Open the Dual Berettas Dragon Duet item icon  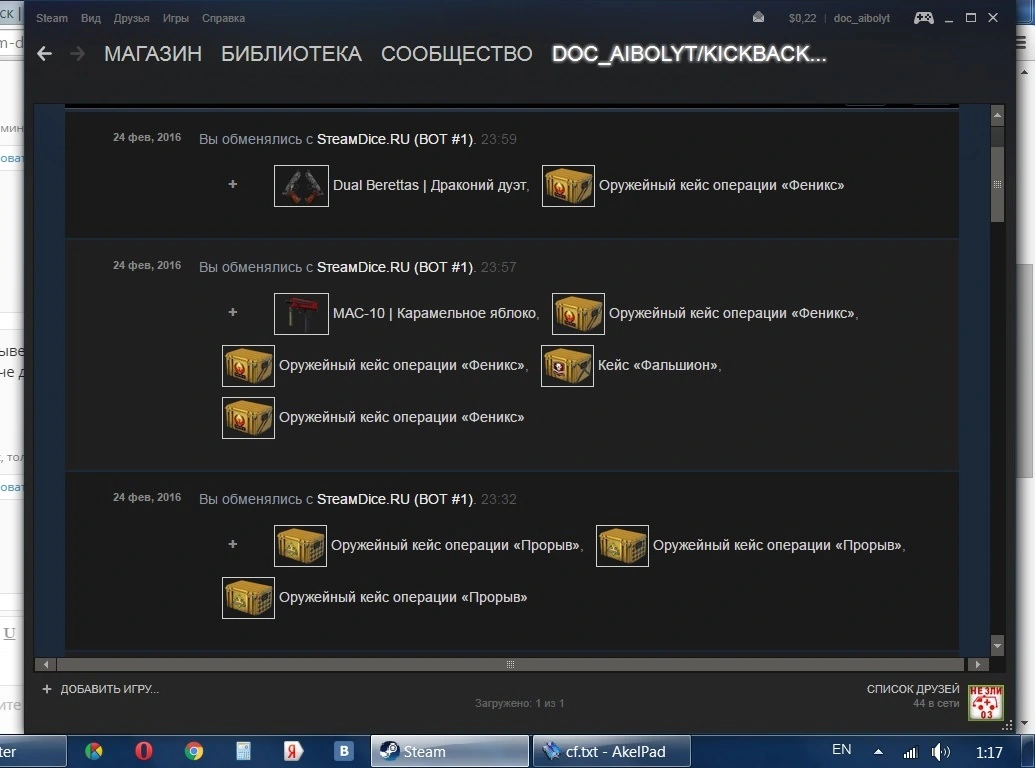tap(301, 186)
